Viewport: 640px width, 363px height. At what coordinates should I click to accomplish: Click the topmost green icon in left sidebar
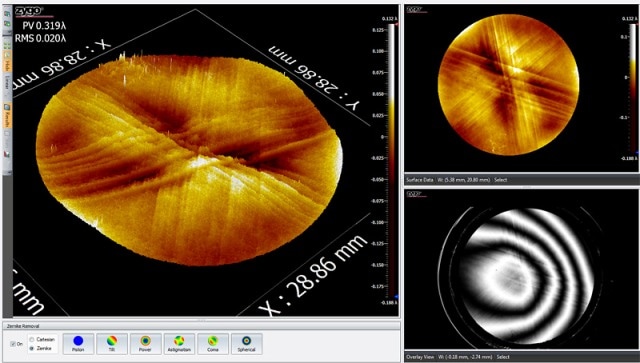coord(7,13)
